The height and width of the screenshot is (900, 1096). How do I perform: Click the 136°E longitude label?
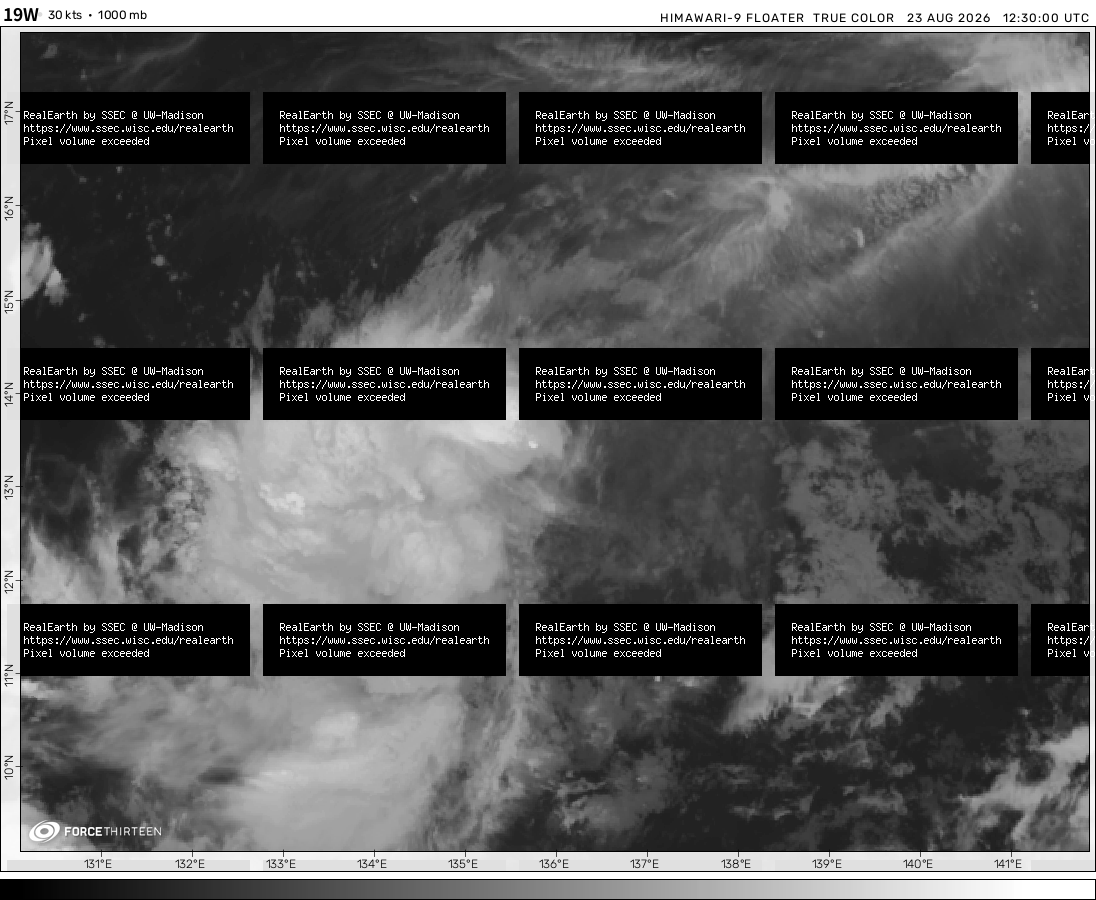pyautogui.click(x=554, y=864)
